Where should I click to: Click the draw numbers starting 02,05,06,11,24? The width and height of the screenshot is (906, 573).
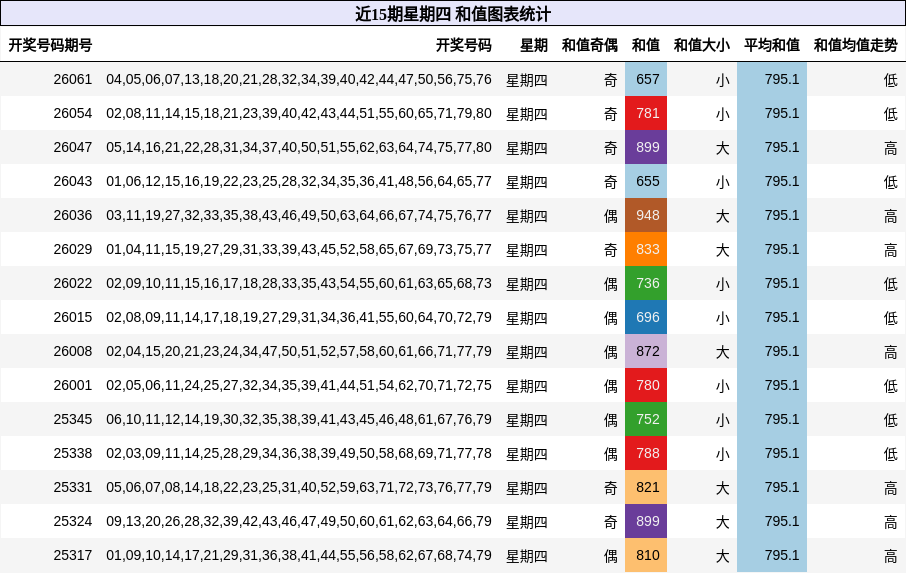pos(299,385)
